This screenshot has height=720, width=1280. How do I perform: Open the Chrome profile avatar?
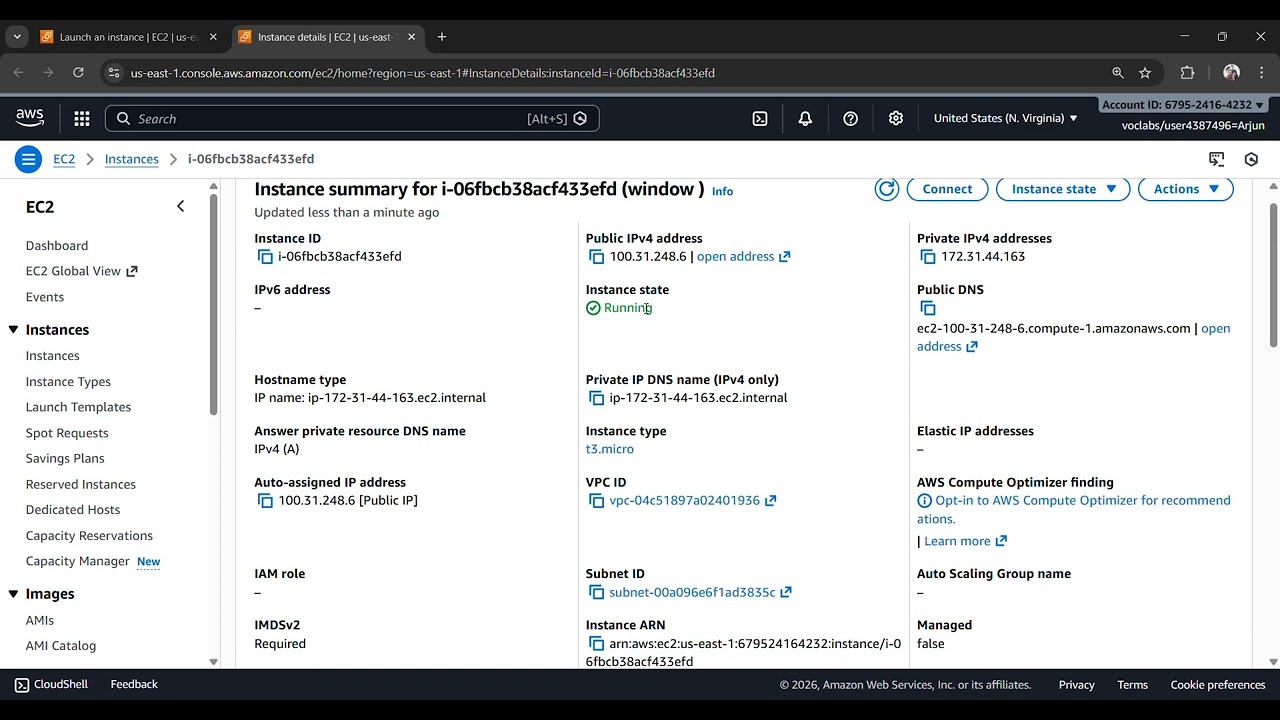point(1231,73)
